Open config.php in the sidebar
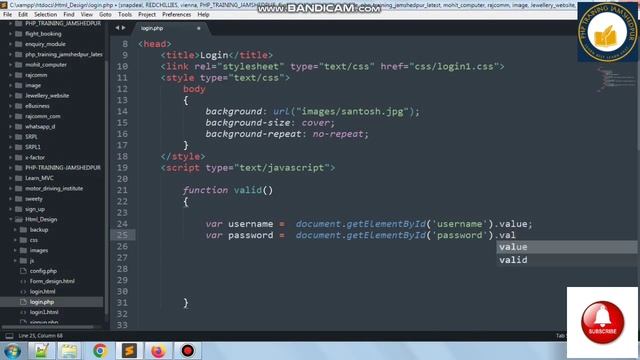Viewport: 640px width, 360px height. pyautogui.click(x=43, y=271)
